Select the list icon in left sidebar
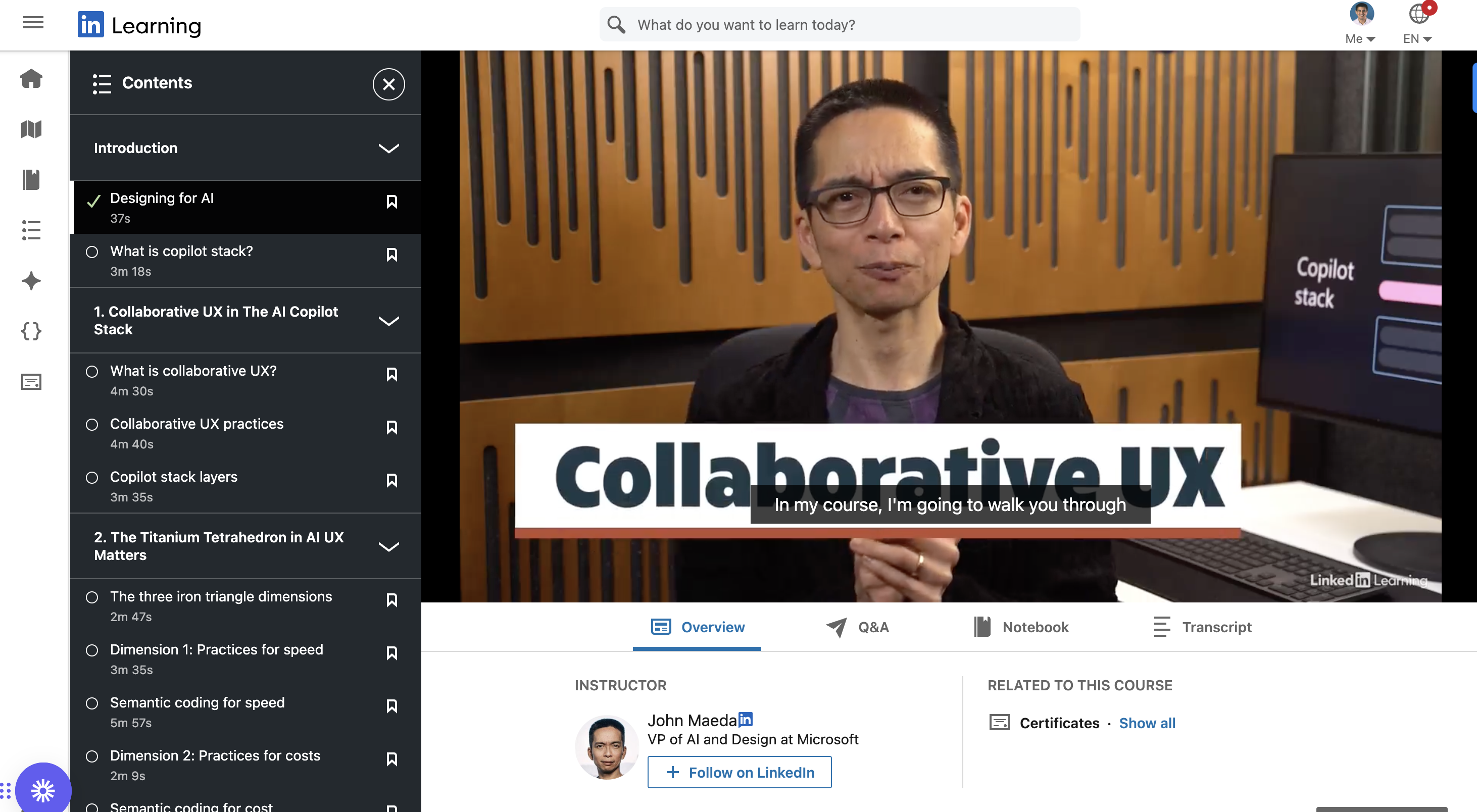This screenshot has width=1477, height=812. [31, 230]
